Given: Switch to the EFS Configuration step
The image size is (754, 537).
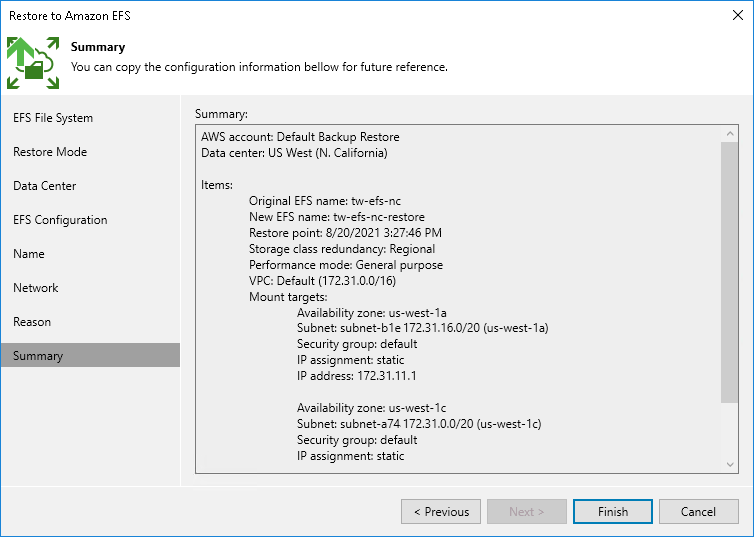Looking at the screenshot, I should pos(60,220).
